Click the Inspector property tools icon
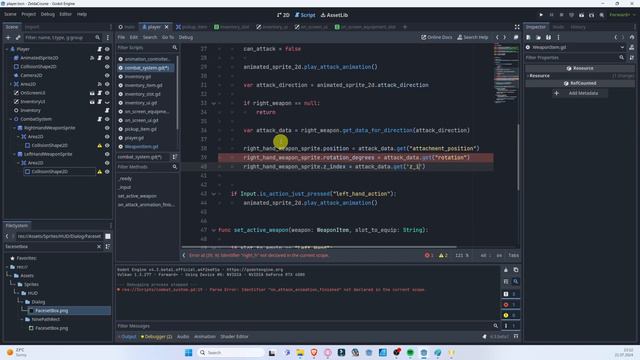Screen dimensions: 640x360 (x=631, y=58)
